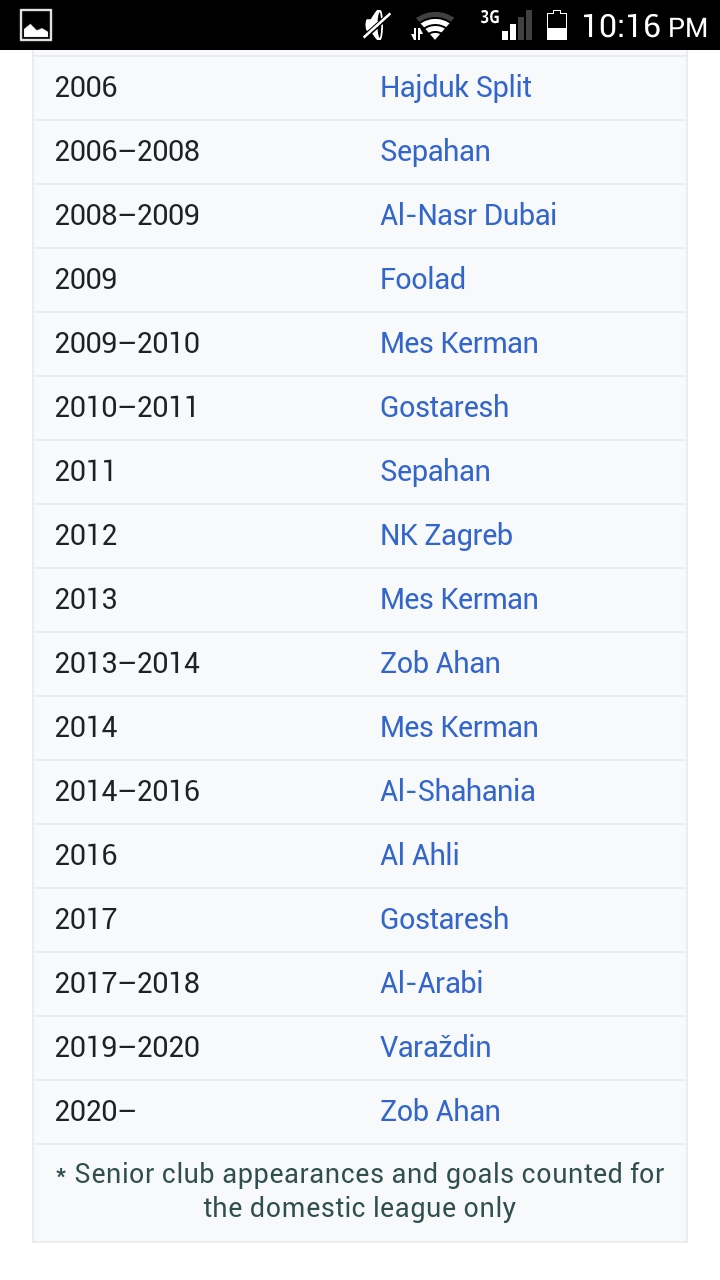Tap the 10:16 PM clock

[x=644, y=26]
